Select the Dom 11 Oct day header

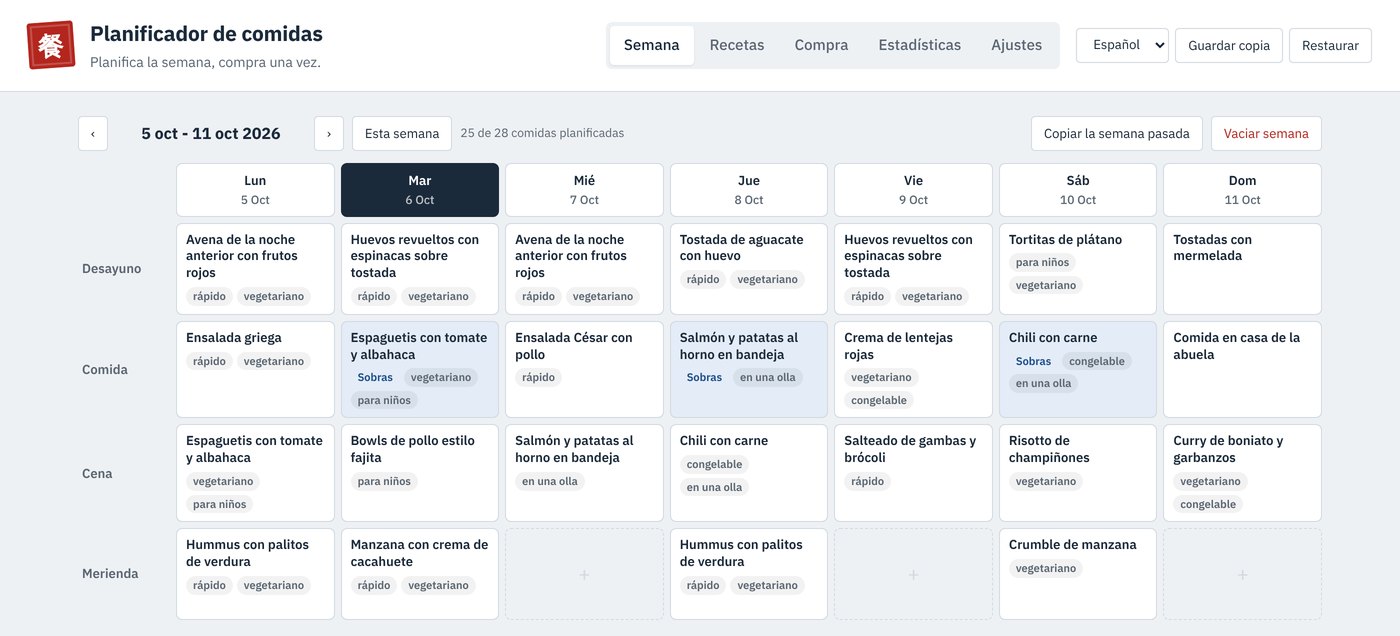click(1242, 190)
